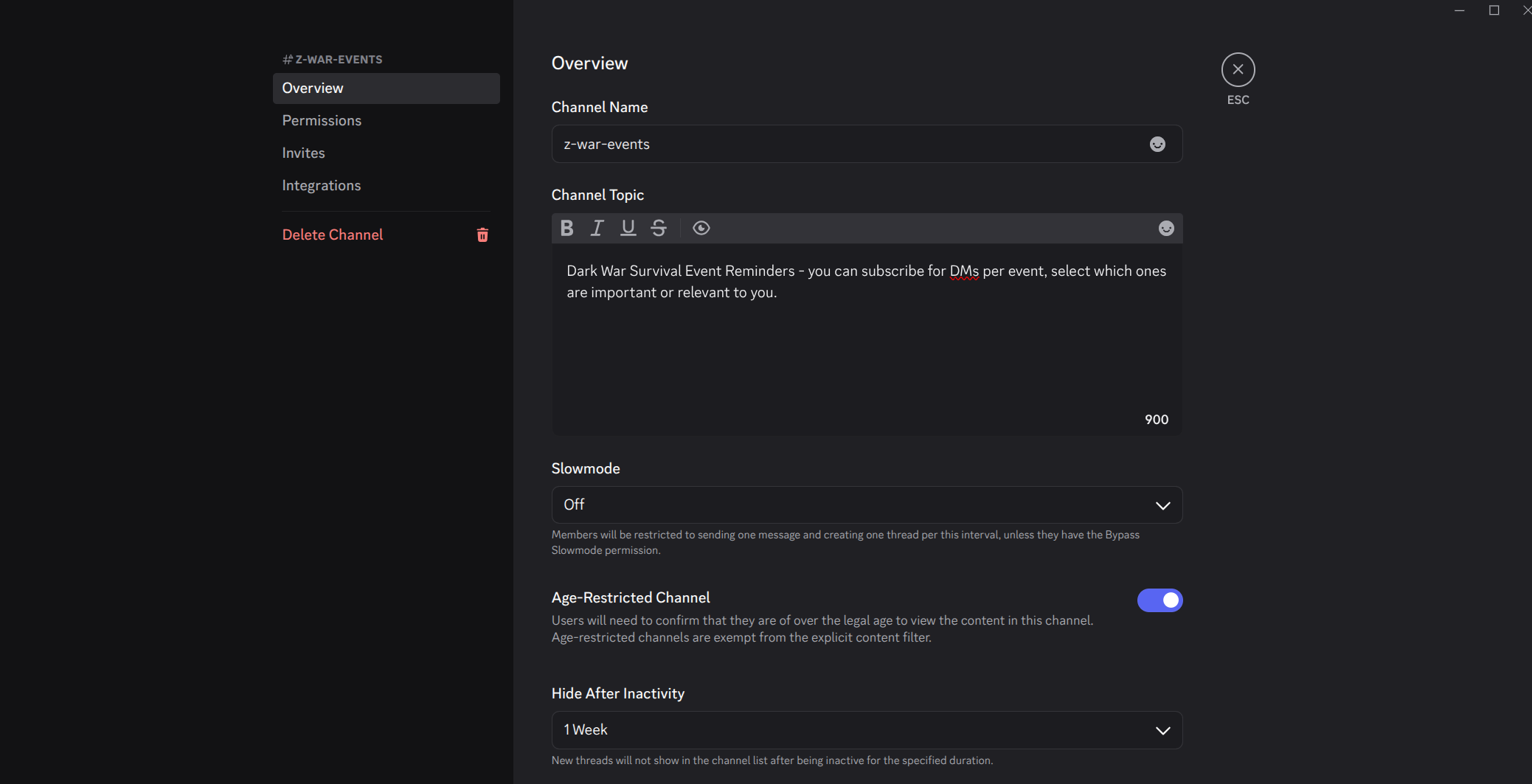
Task: Click the trash icon beside Delete Channel
Action: 482,235
